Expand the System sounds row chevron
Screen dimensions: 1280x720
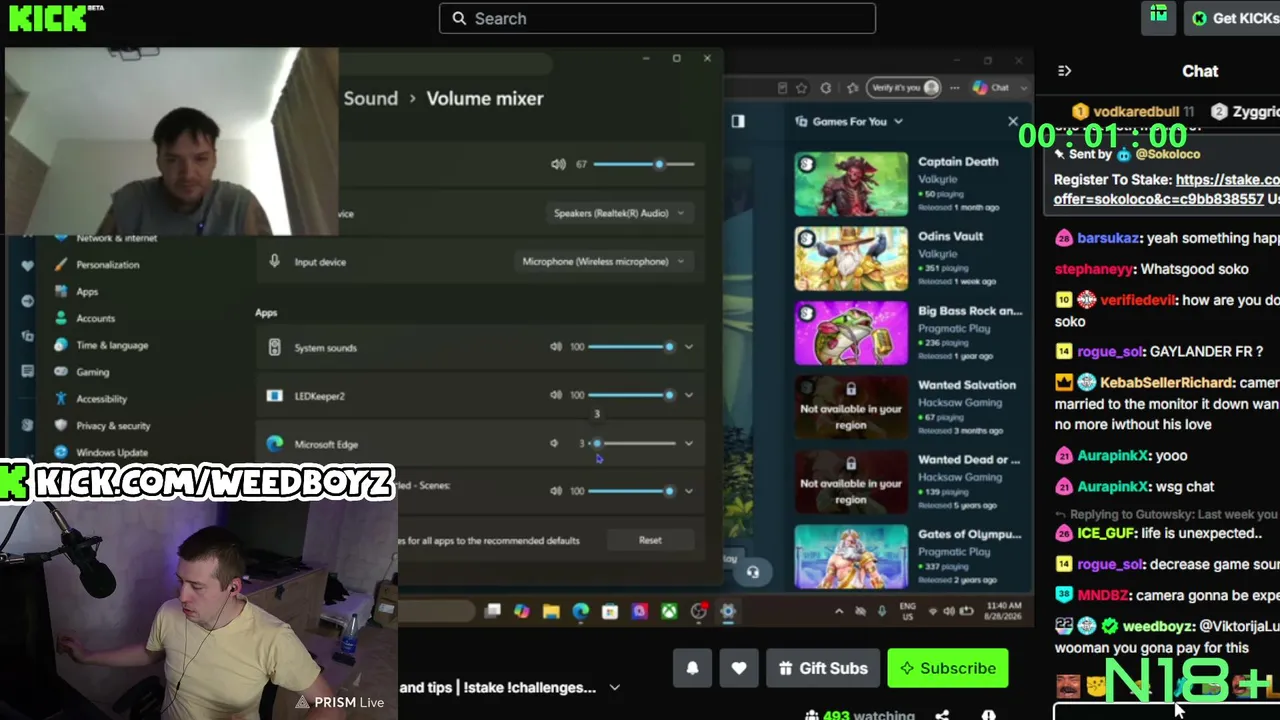pos(688,347)
